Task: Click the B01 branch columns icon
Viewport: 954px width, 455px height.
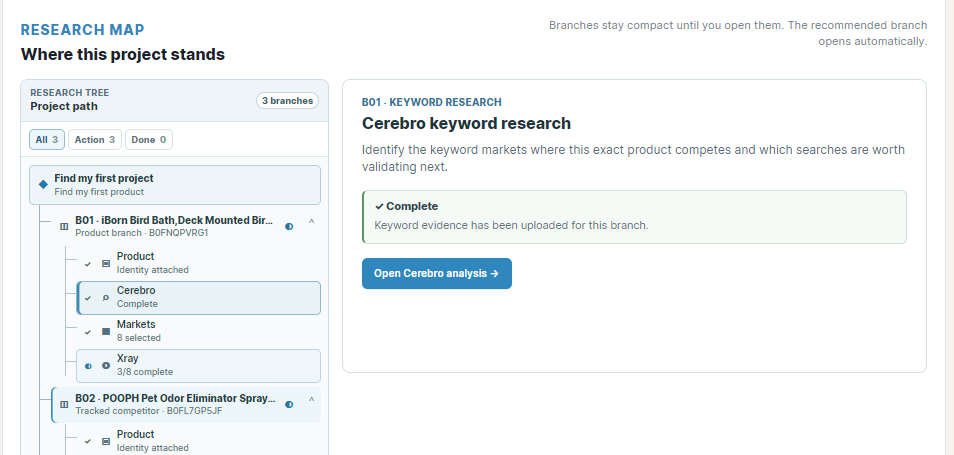Action: coord(64,226)
